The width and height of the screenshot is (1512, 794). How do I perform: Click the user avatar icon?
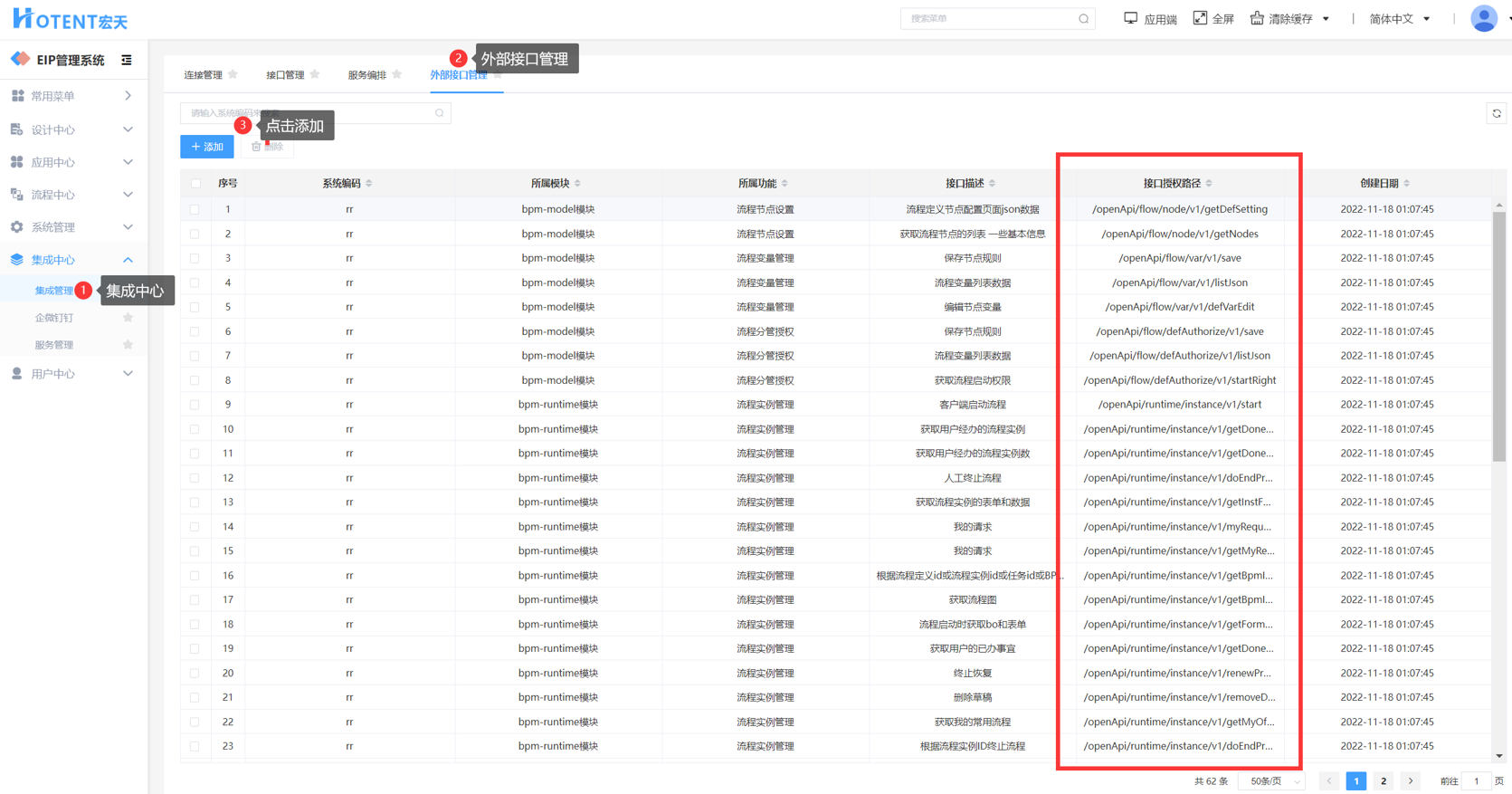pyautogui.click(x=1483, y=18)
